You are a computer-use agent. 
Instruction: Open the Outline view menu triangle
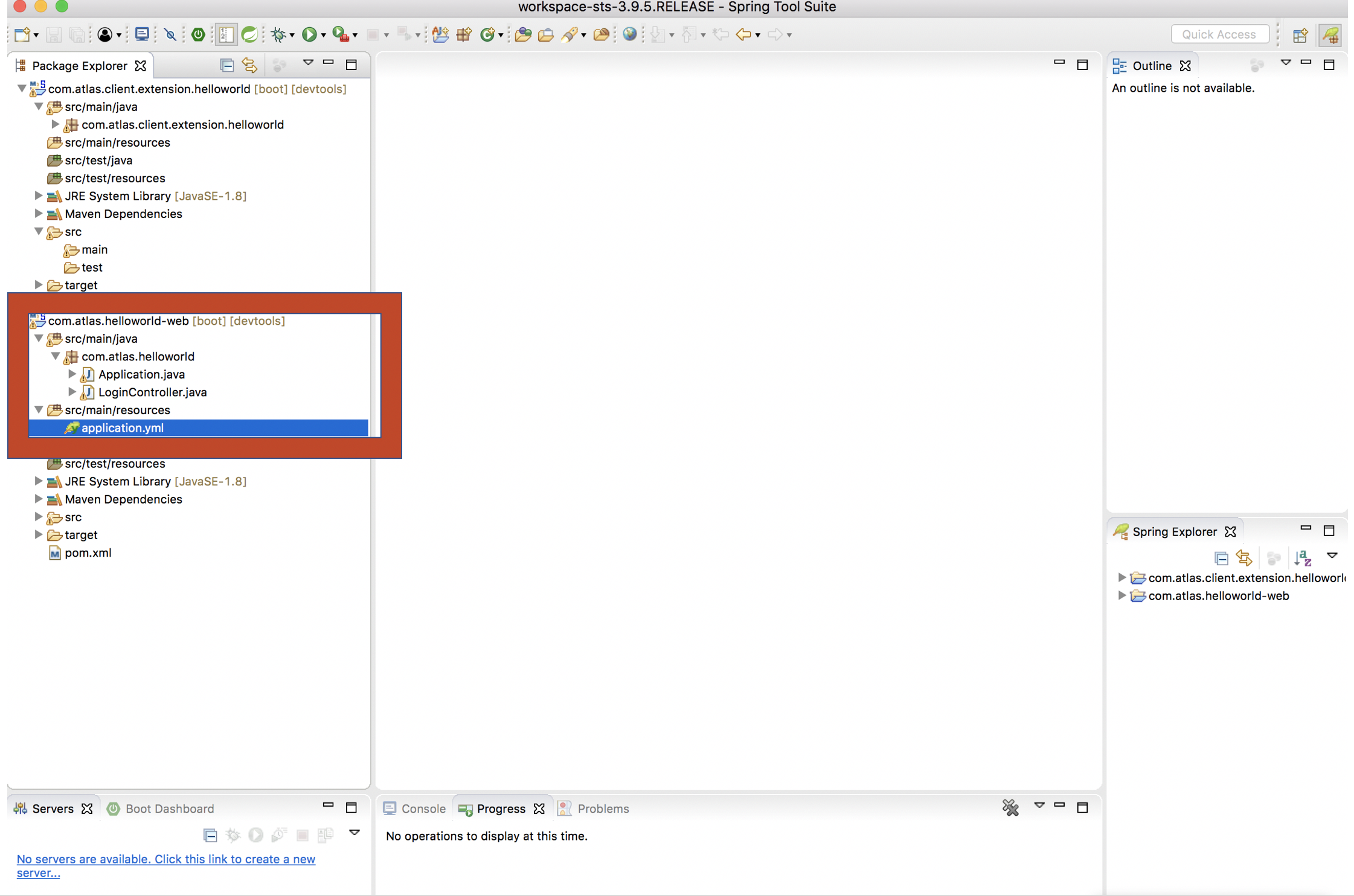click(x=1286, y=62)
